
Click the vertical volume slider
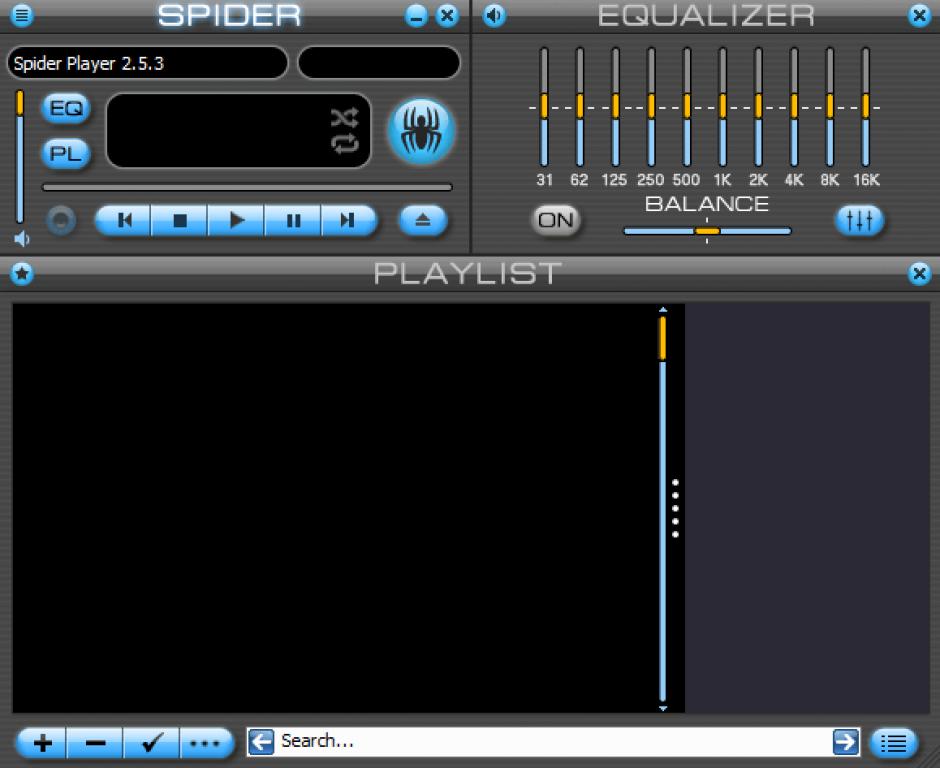[x=20, y=157]
